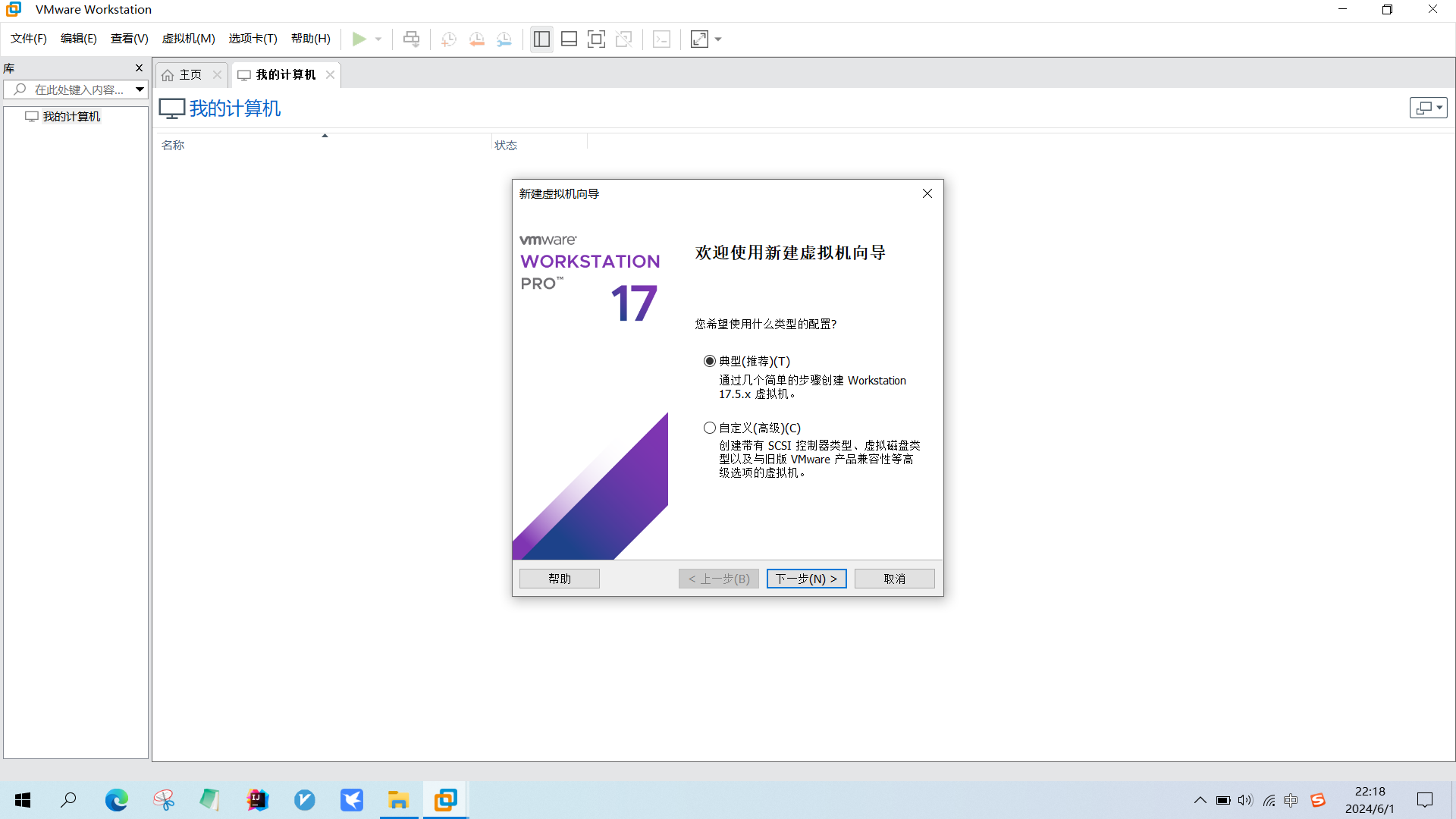
Task: Click the stretch guest display icon
Action: coord(699,39)
